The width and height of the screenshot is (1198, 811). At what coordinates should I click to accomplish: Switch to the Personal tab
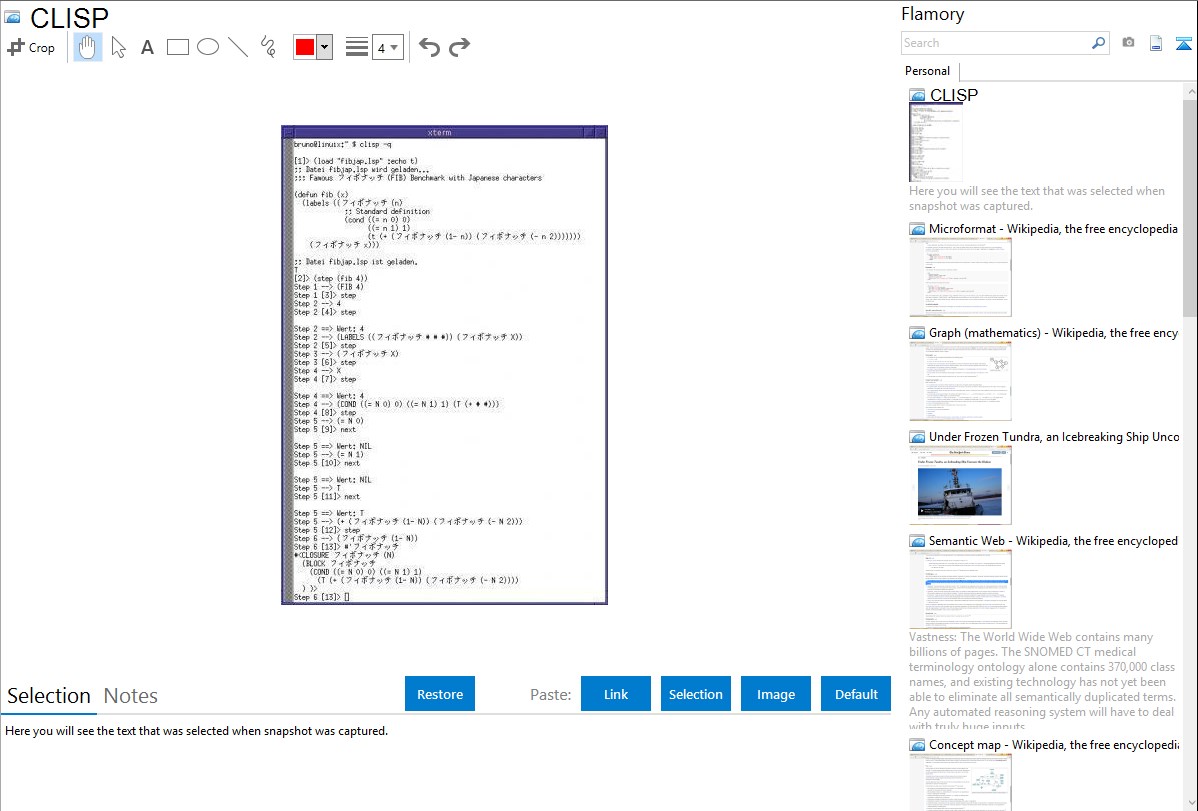[x=928, y=71]
